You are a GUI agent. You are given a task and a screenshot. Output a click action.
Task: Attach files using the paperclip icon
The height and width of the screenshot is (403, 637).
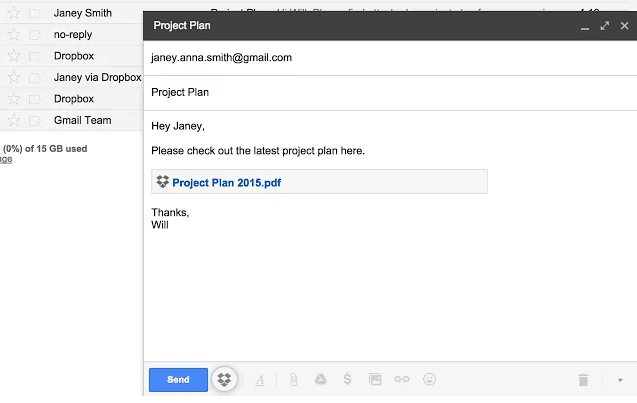pyautogui.click(x=294, y=380)
